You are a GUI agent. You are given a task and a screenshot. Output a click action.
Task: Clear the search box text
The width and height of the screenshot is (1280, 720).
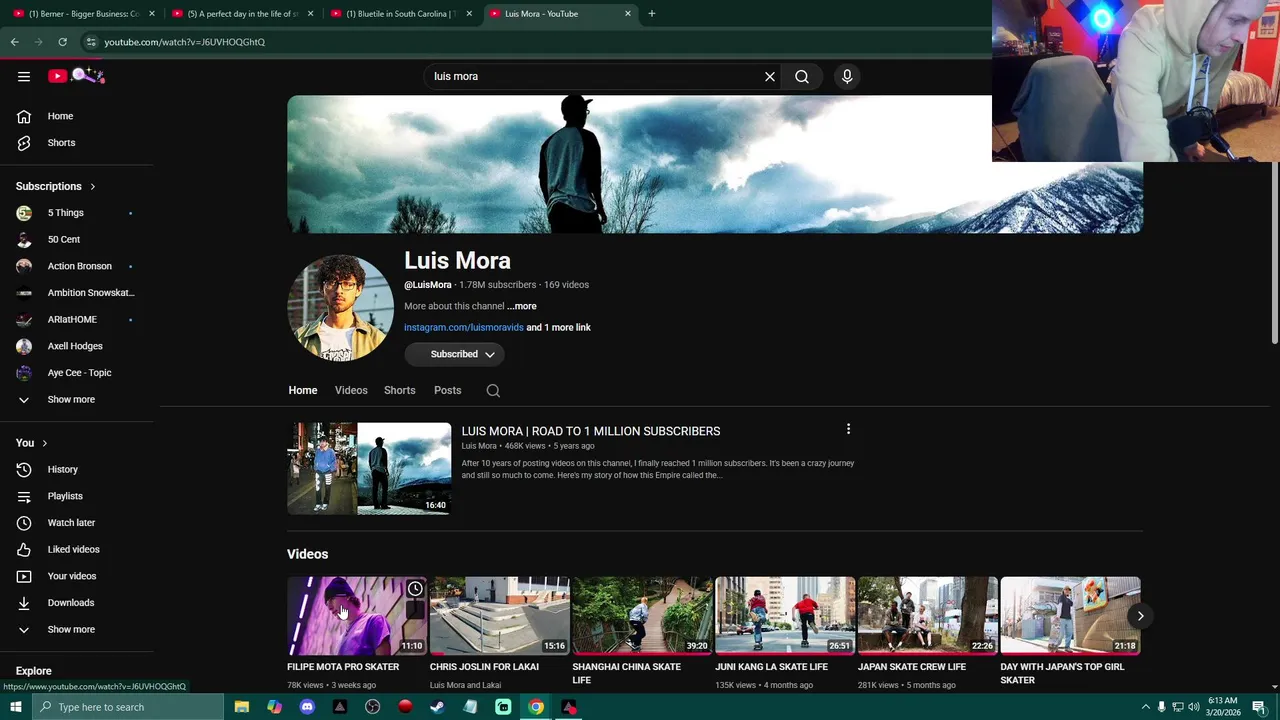coord(770,76)
